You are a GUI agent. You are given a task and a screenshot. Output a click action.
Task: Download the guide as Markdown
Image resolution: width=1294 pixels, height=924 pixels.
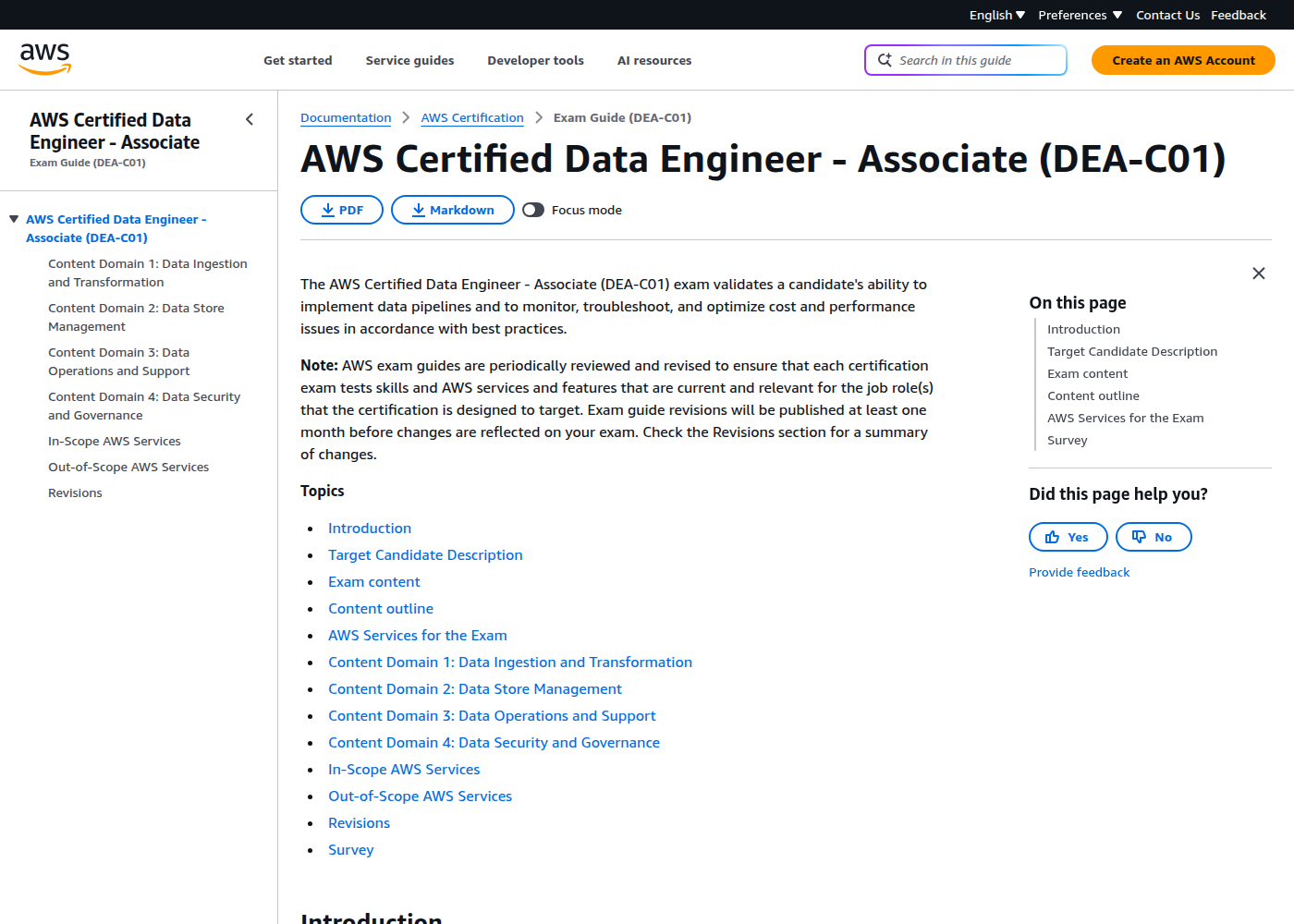452,210
